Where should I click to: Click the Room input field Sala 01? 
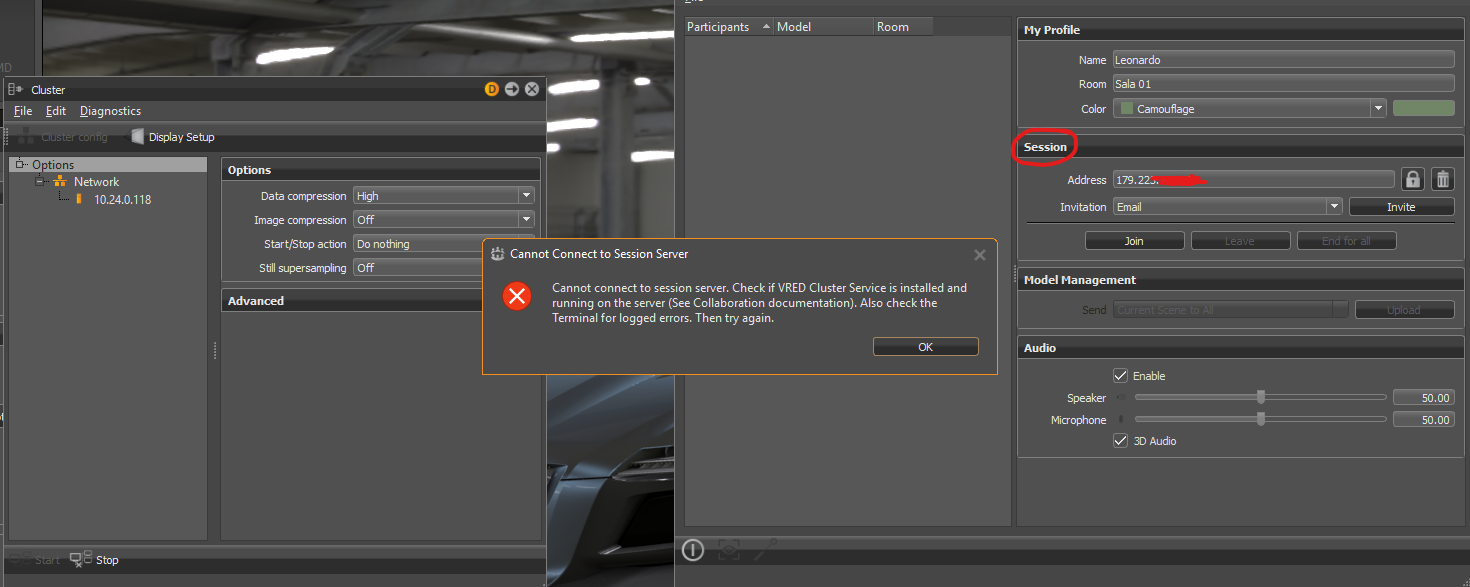[x=1284, y=84]
